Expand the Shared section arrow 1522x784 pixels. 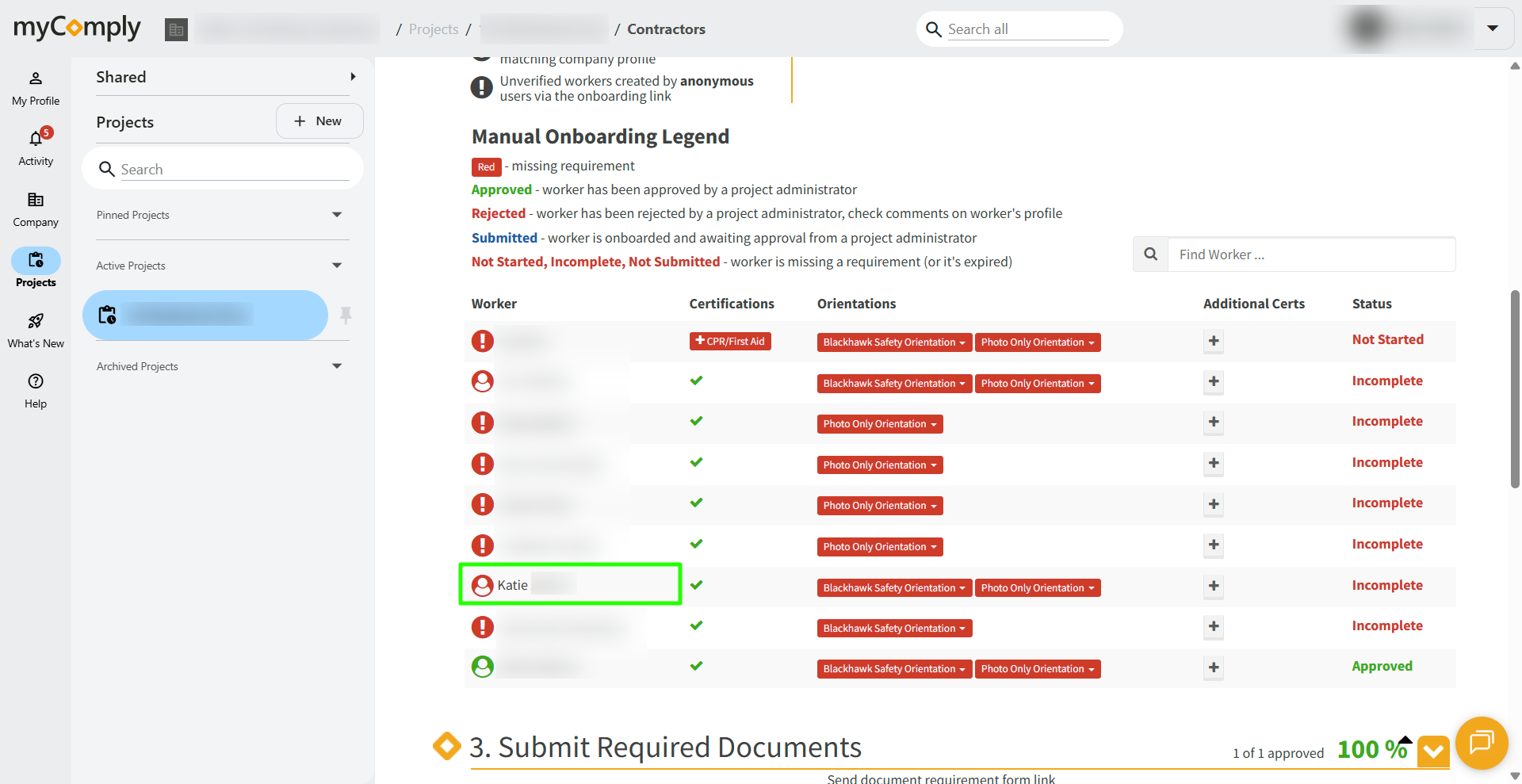click(353, 77)
